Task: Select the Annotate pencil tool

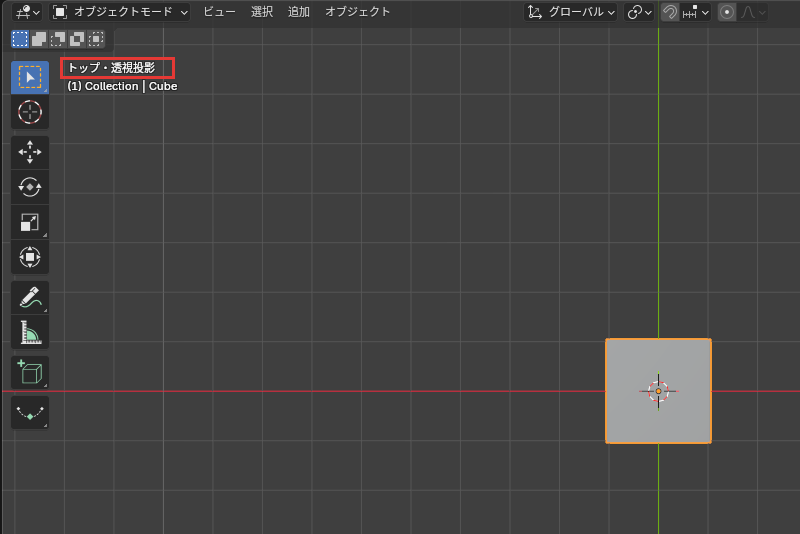Action: tap(30, 297)
